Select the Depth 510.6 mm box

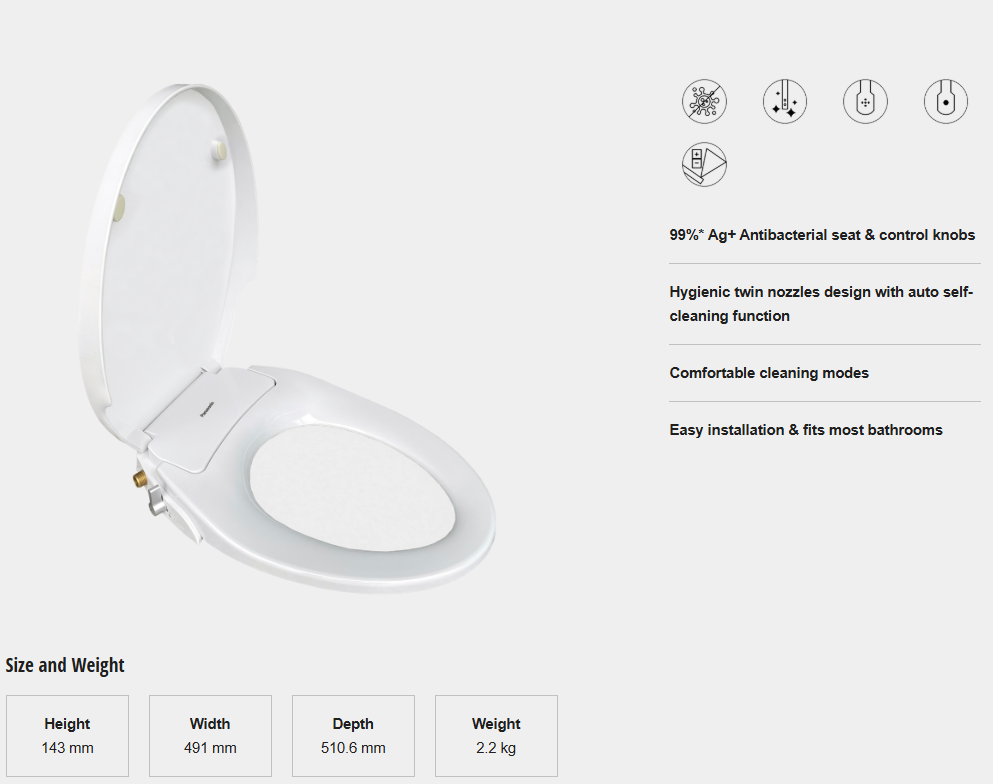click(353, 736)
